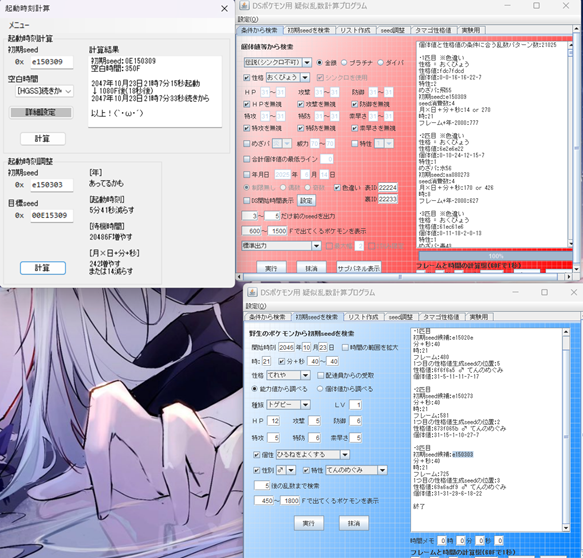Click the 表ID field showing 22224
This screenshot has height=558, width=583.
(x=388, y=187)
